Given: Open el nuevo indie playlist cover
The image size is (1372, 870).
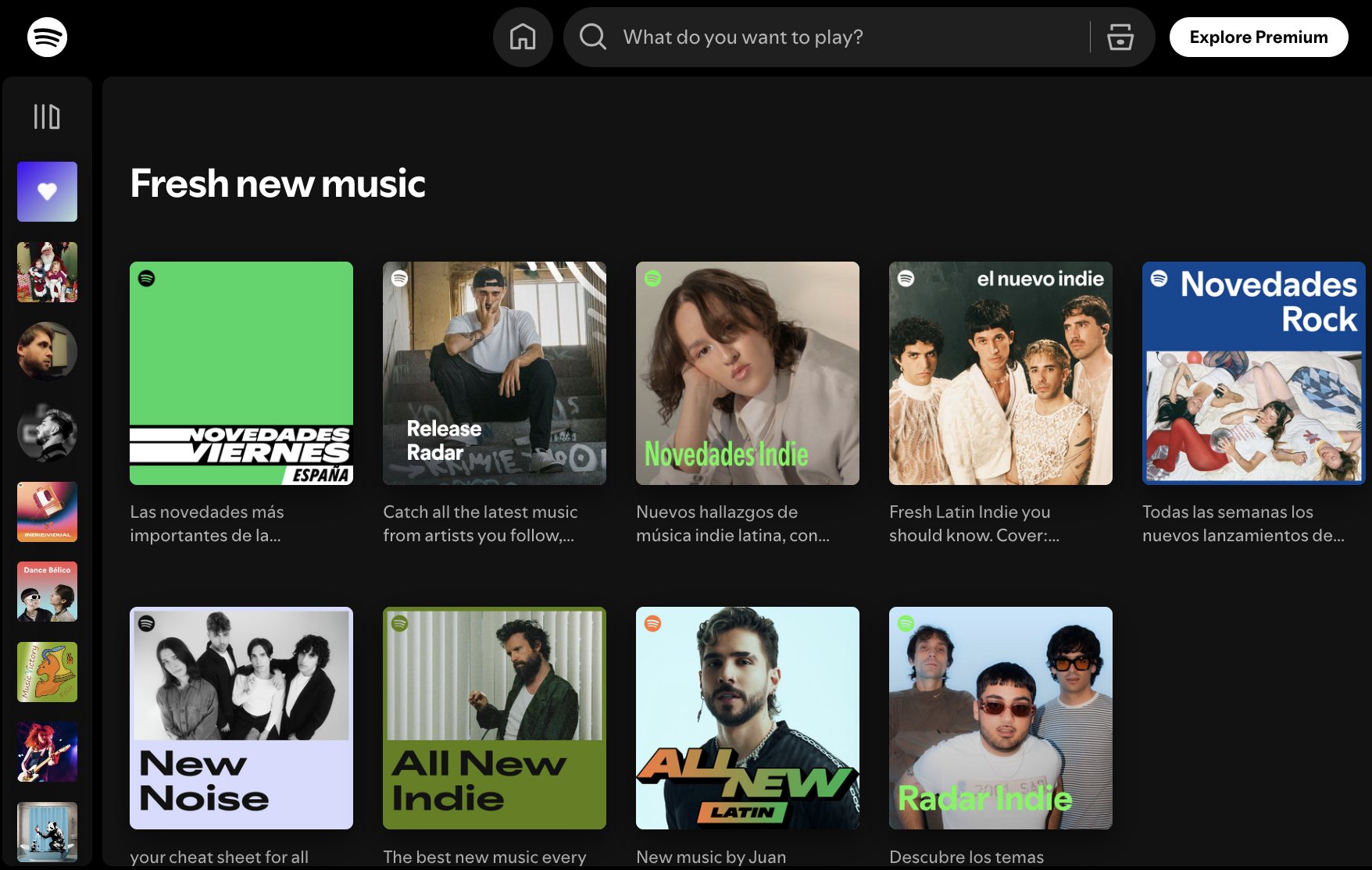Looking at the screenshot, I should [1001, 373].
